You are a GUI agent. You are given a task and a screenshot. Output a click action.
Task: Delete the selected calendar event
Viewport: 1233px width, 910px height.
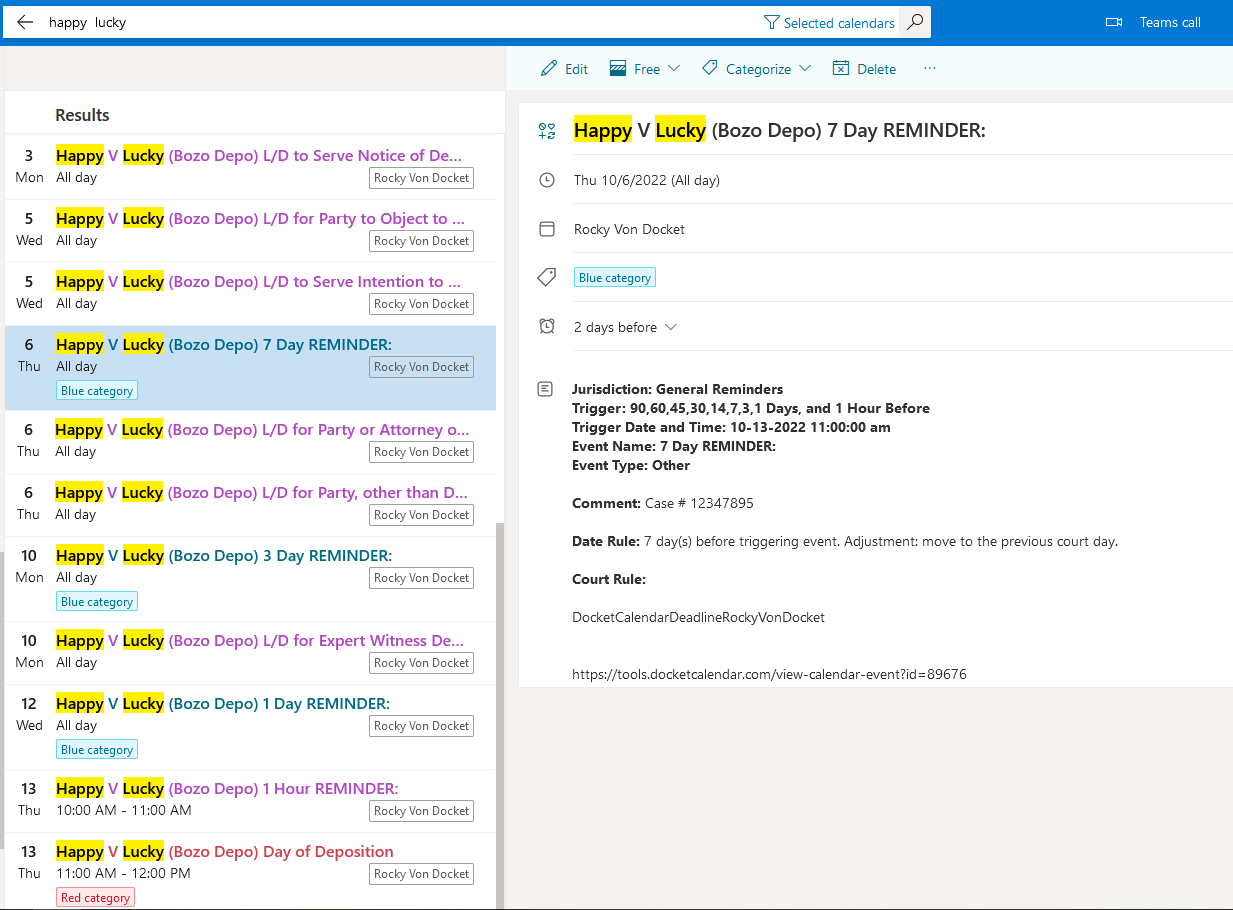(x=864, y=69)
